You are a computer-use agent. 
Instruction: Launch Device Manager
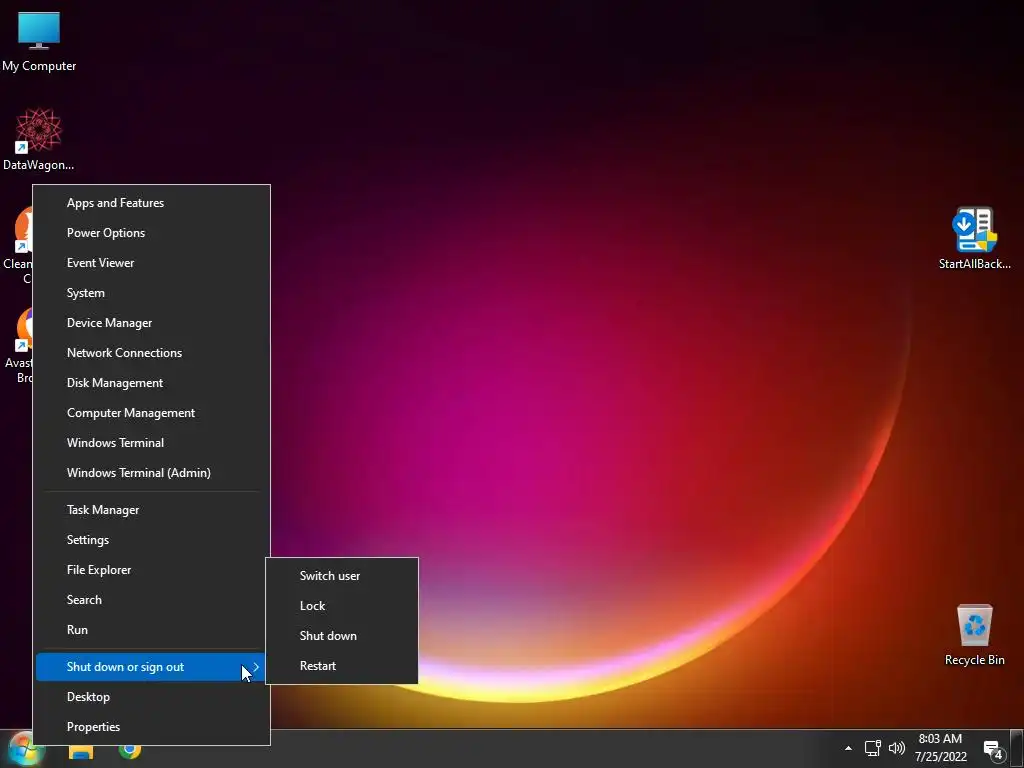[x=152, y=323]
